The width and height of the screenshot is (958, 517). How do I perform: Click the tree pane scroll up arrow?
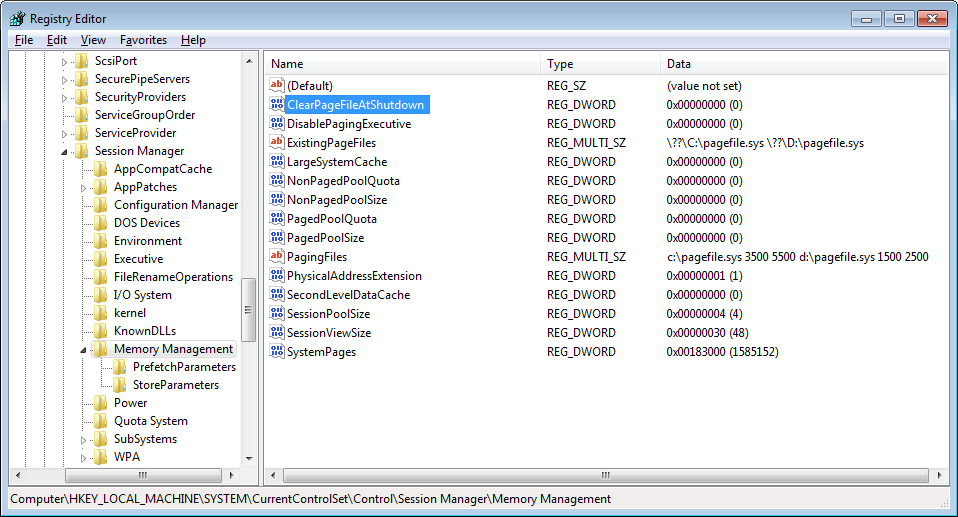click(249, 61)
